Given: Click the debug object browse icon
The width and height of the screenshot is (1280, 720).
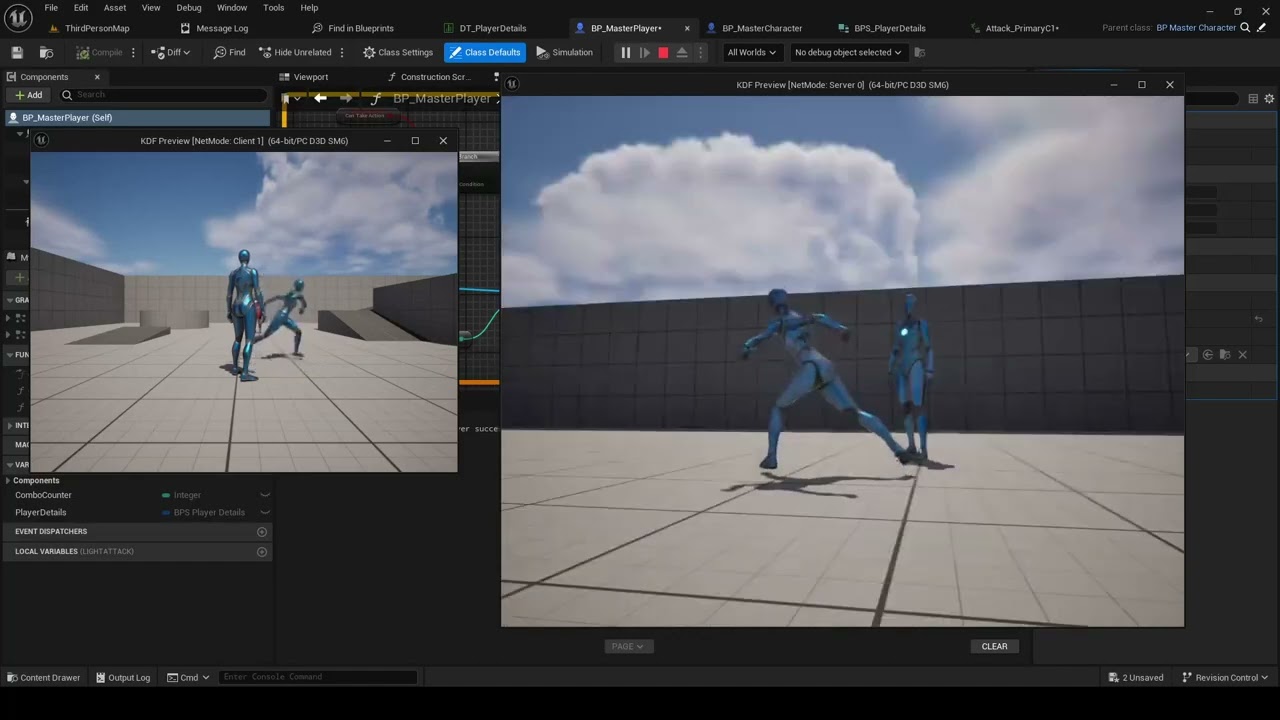Looking at the screenshot, I should [x=920, y=52].
